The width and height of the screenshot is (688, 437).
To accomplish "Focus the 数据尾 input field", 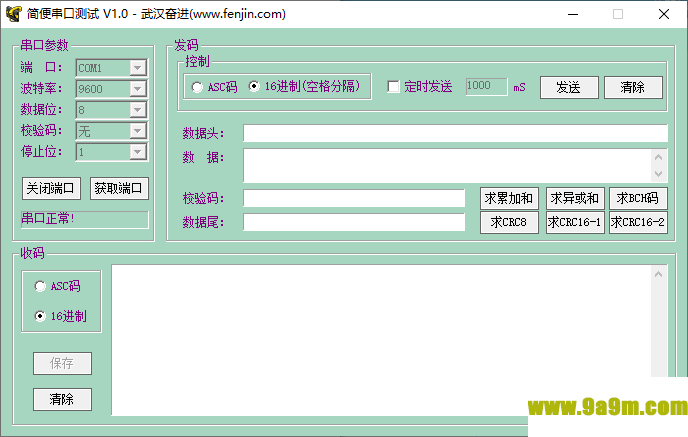I will coord(354,222).
